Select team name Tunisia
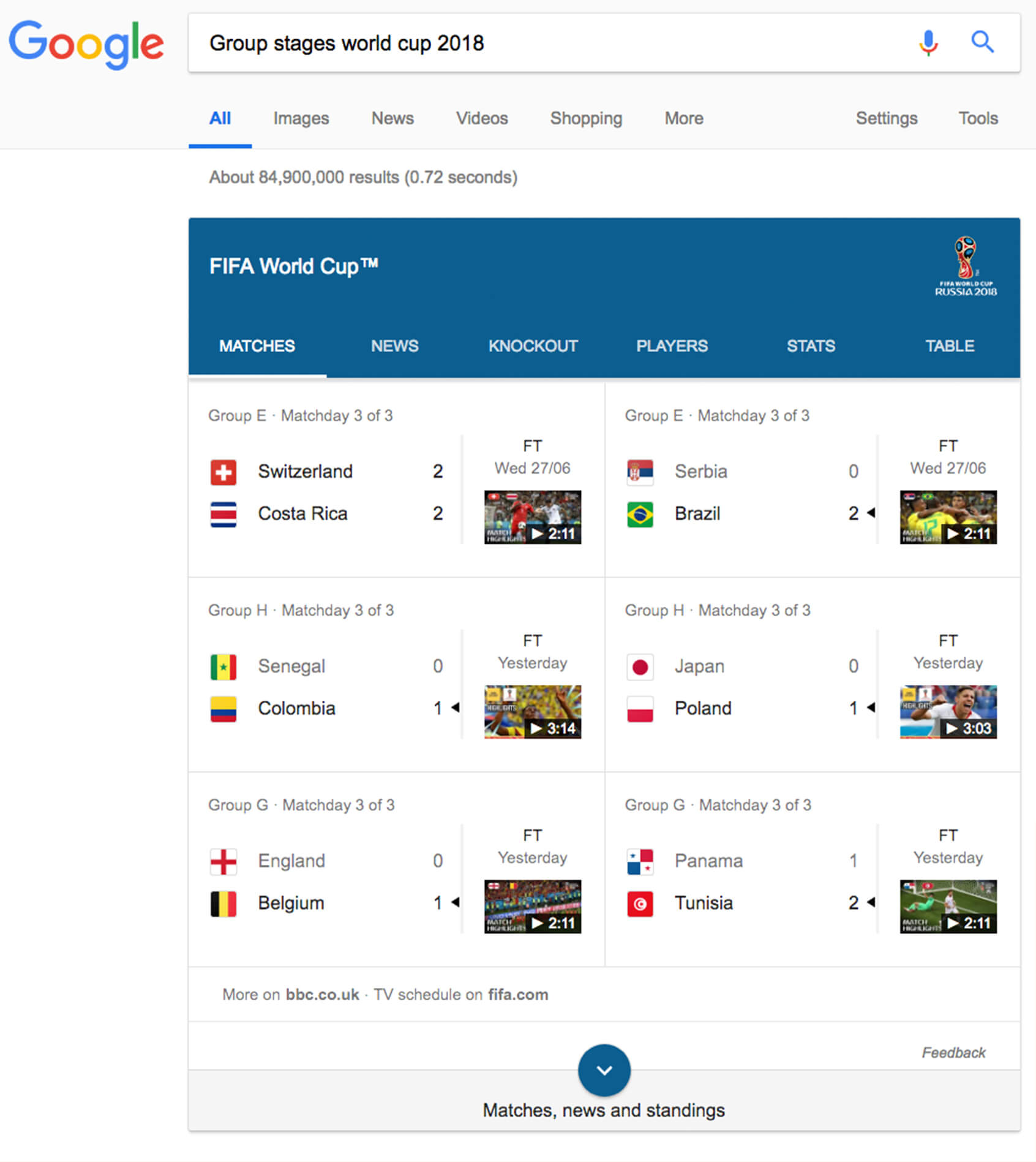1036x1162 pixels. click(x=704, y=904)
